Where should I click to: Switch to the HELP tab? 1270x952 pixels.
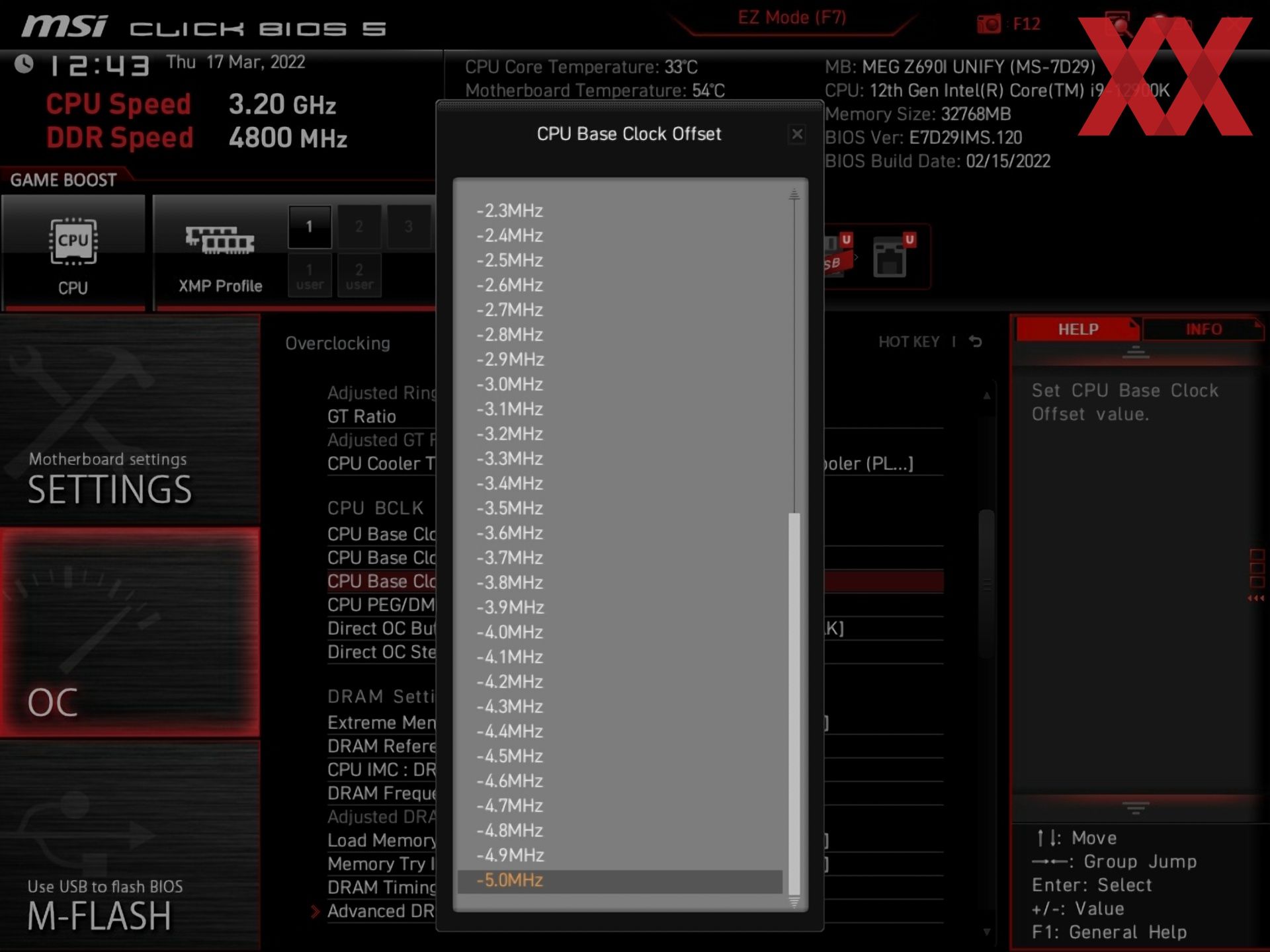click(x=1078, y=329)
